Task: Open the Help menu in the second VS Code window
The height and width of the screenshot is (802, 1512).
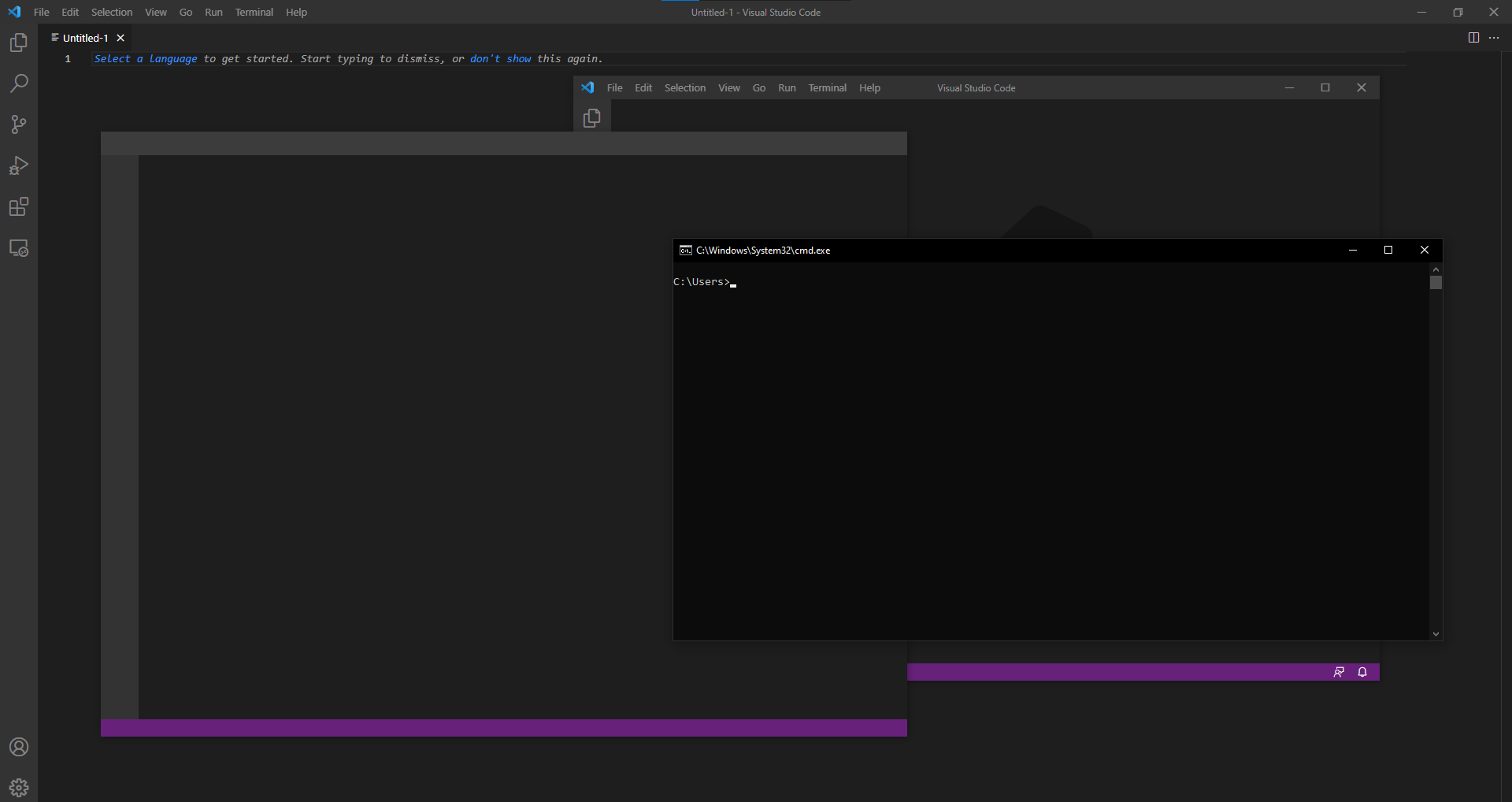Action: pos(869,87)
